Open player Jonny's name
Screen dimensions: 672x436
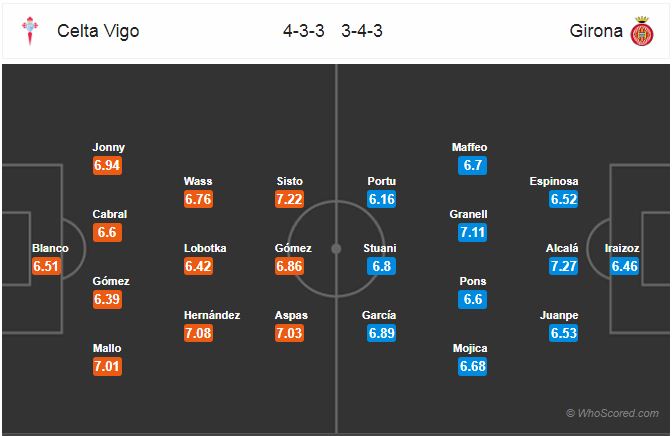[108, 147]
